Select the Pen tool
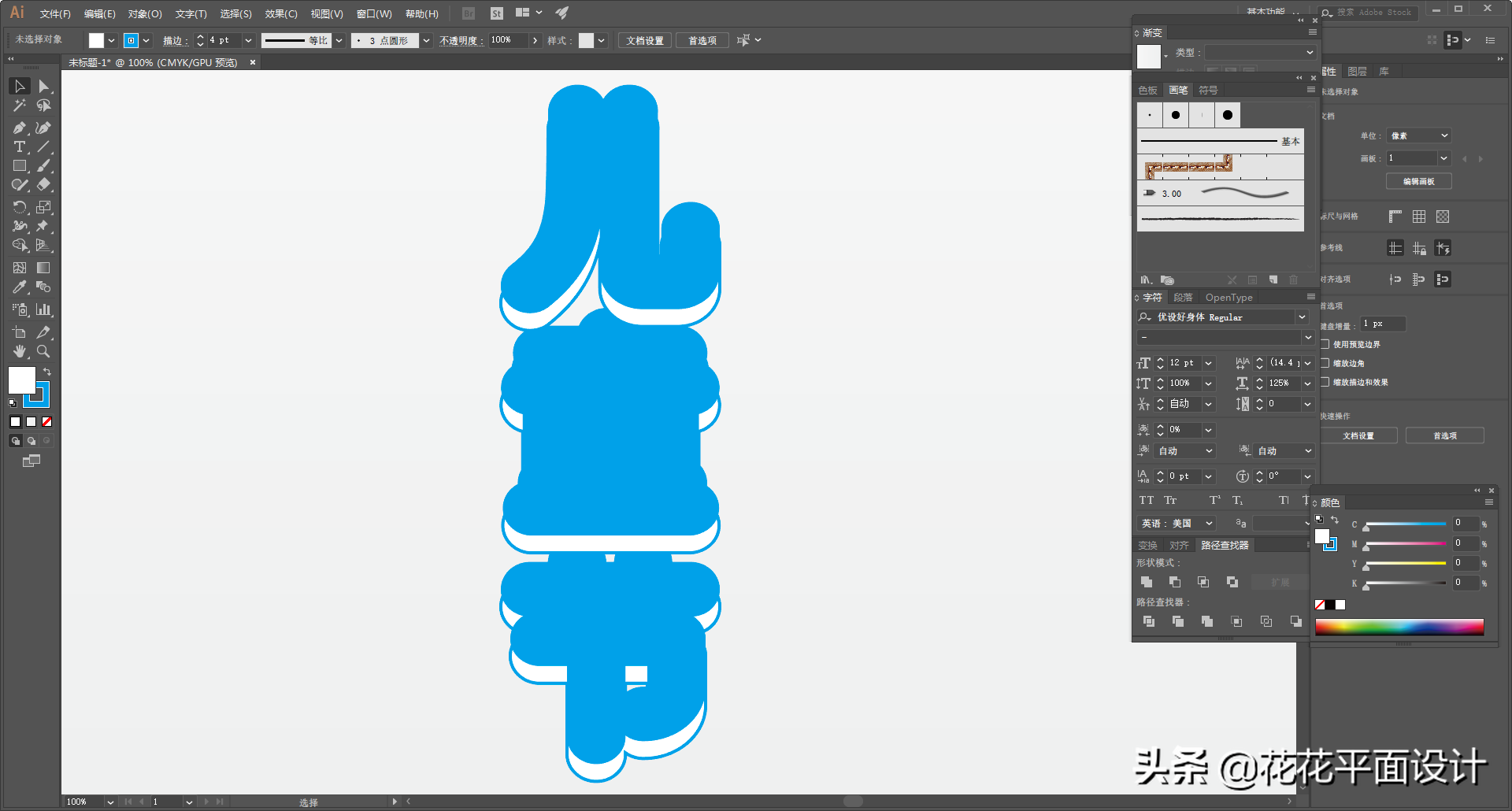The height and width of the screenshot is (811, 1512). click(20, 128)
